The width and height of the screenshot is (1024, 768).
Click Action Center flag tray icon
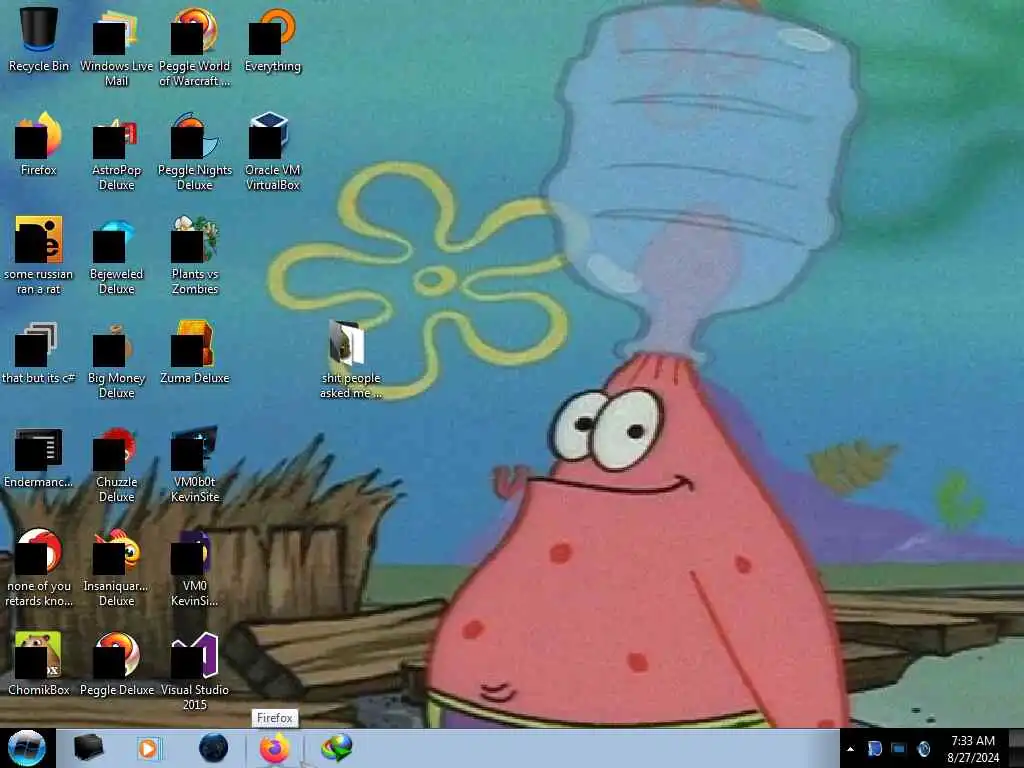click(x=874, y=749)
